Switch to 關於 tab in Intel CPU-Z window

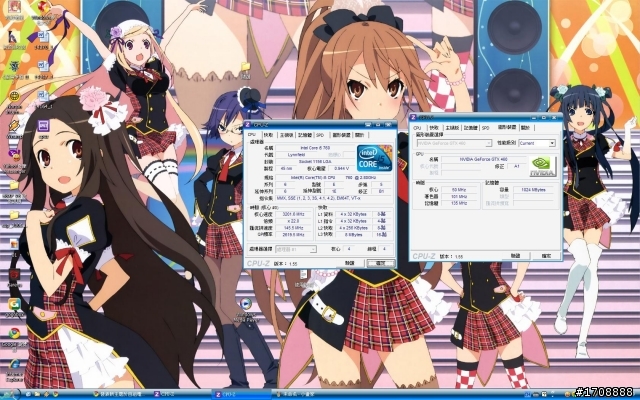pos(359,135)
